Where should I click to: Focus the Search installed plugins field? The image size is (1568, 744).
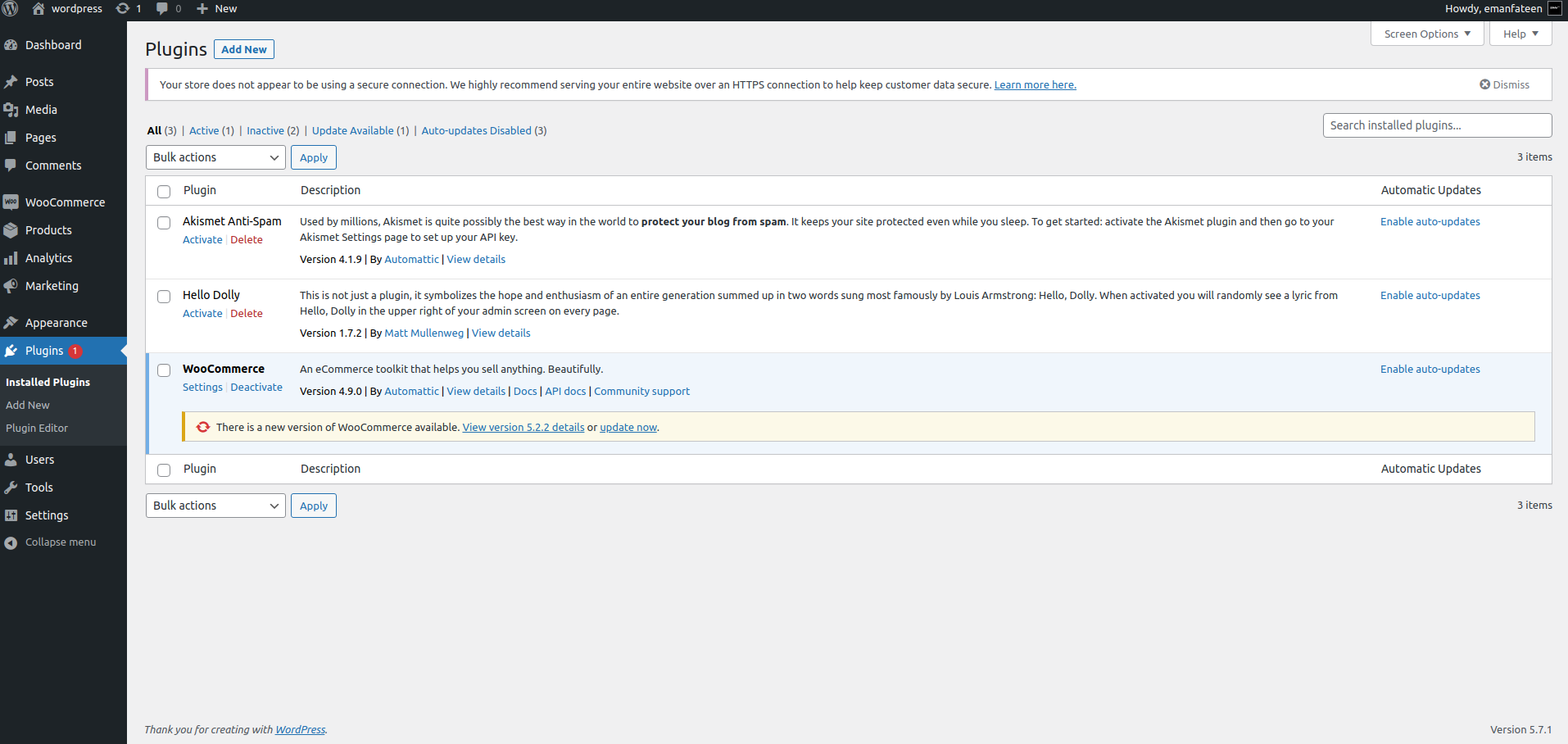click(x=1437, y=125)
